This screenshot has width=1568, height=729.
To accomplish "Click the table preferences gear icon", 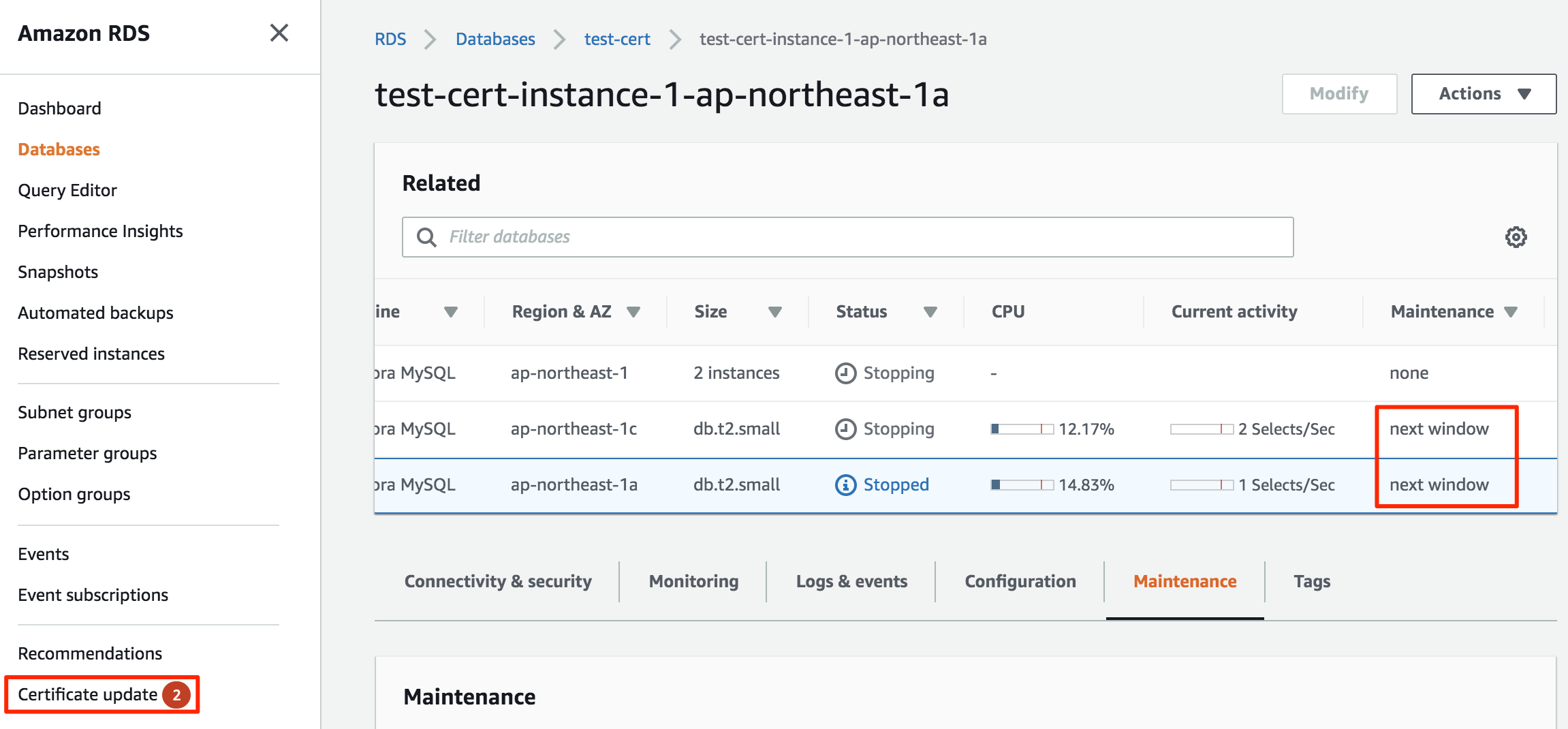I will tap(1516, 236).
